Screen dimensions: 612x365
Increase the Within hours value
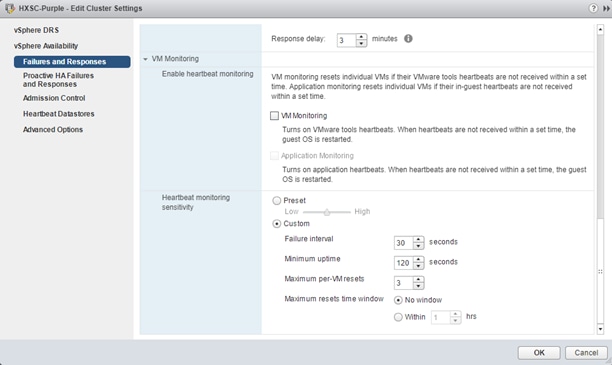(455, 314)
